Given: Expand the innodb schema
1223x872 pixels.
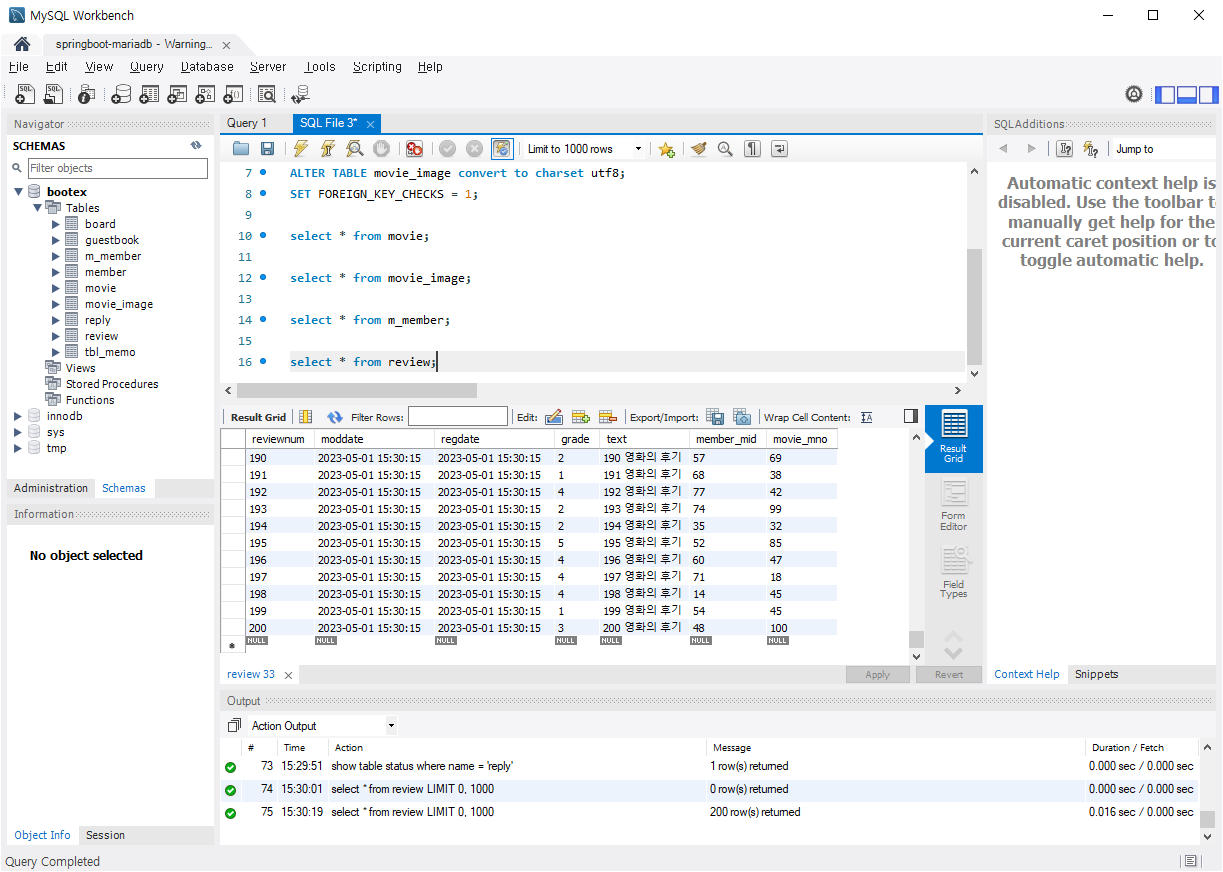Looking at the screenshot, I should coord(18,416).
